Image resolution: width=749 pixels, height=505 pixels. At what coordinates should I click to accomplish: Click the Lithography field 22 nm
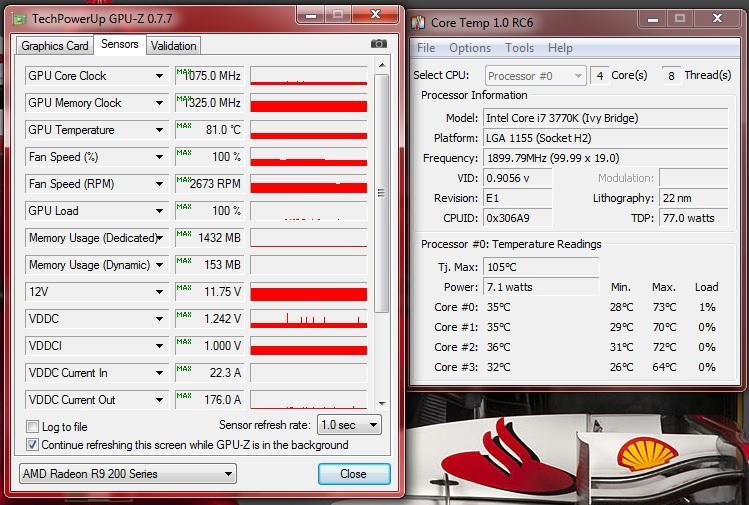tap(694, 198)
